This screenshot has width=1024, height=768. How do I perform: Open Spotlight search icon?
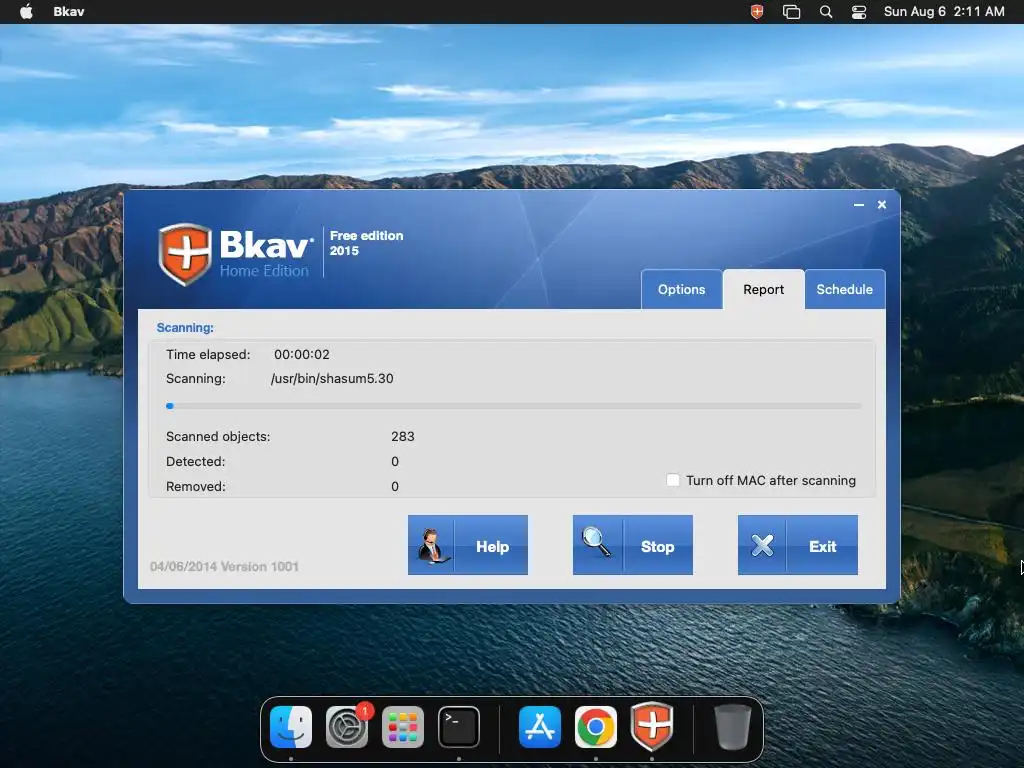(825, 11)
